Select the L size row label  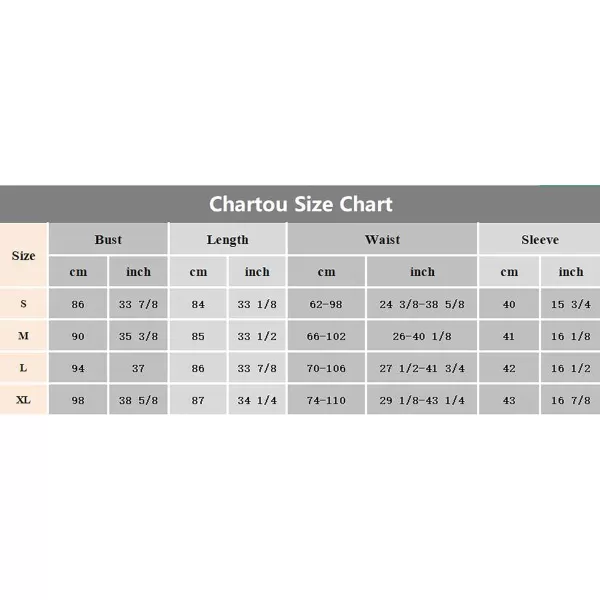click(23, 368)
